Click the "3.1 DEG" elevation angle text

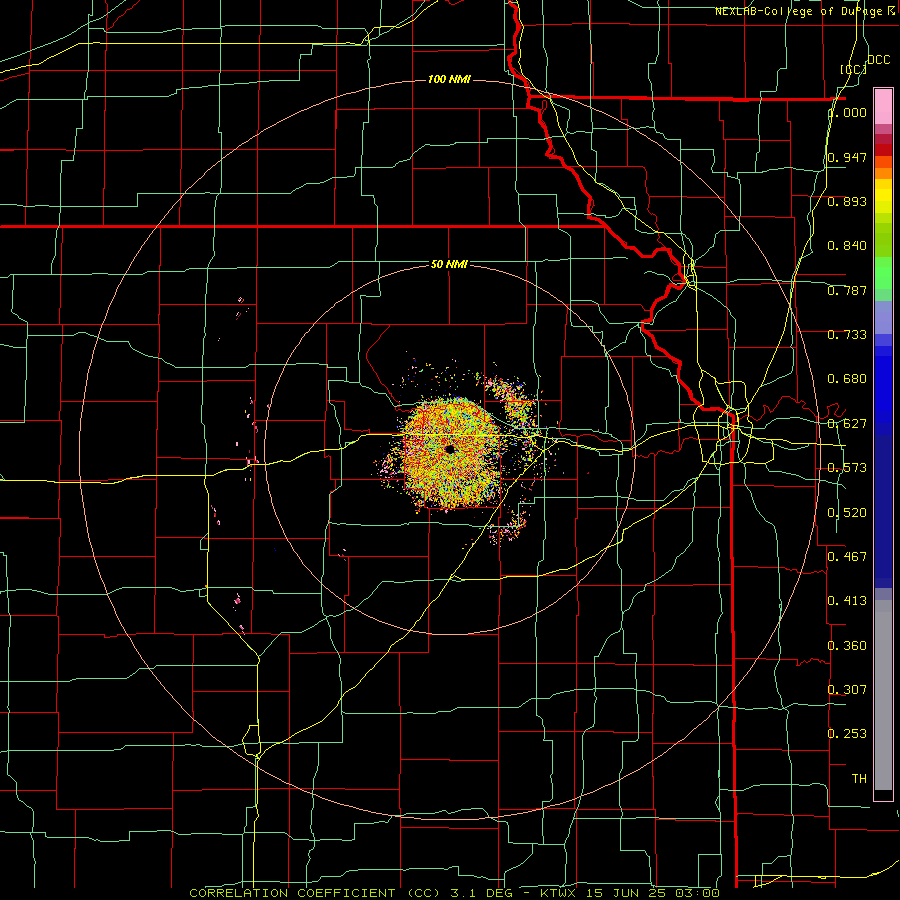click(484, 893)
